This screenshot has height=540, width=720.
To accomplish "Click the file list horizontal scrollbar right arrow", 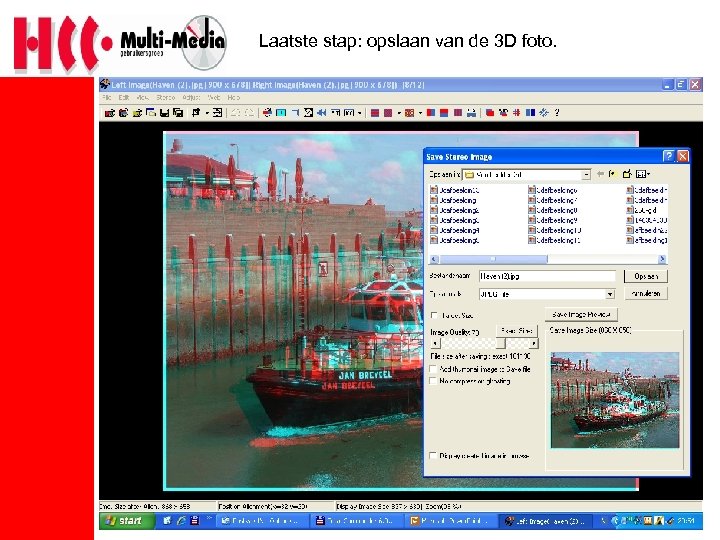I will click(x=662, y=259).
